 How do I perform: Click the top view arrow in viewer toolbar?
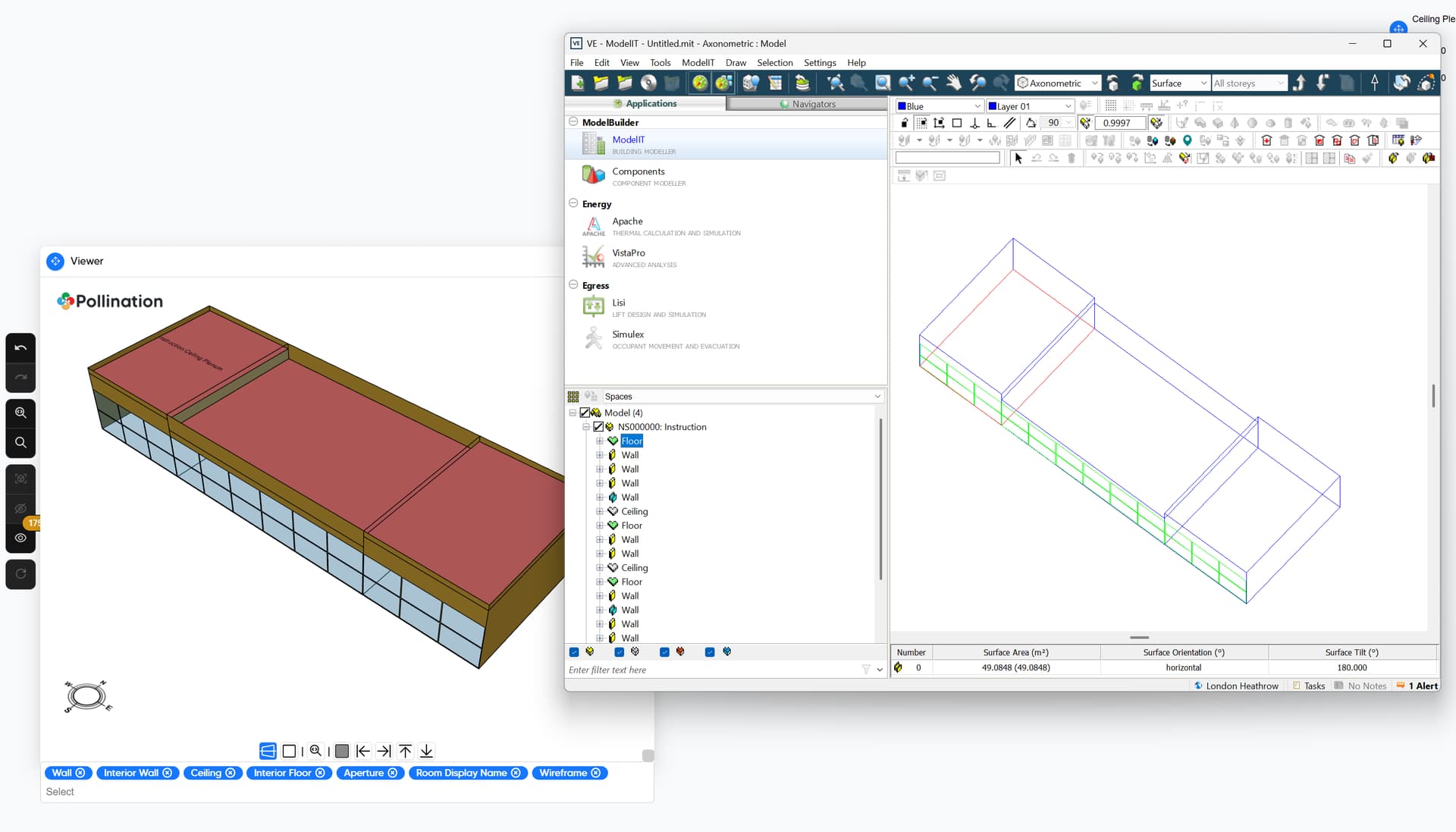click(x=406, y=751)
